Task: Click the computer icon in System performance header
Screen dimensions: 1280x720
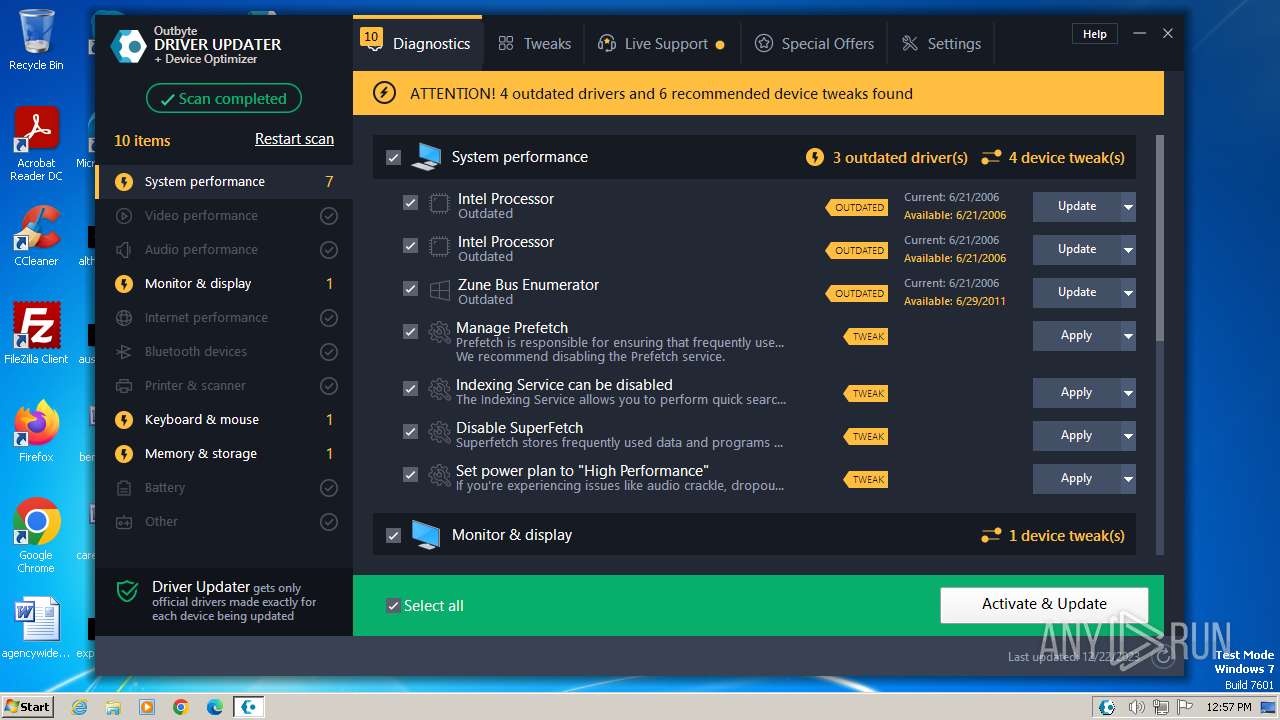Action: (426, 157)
